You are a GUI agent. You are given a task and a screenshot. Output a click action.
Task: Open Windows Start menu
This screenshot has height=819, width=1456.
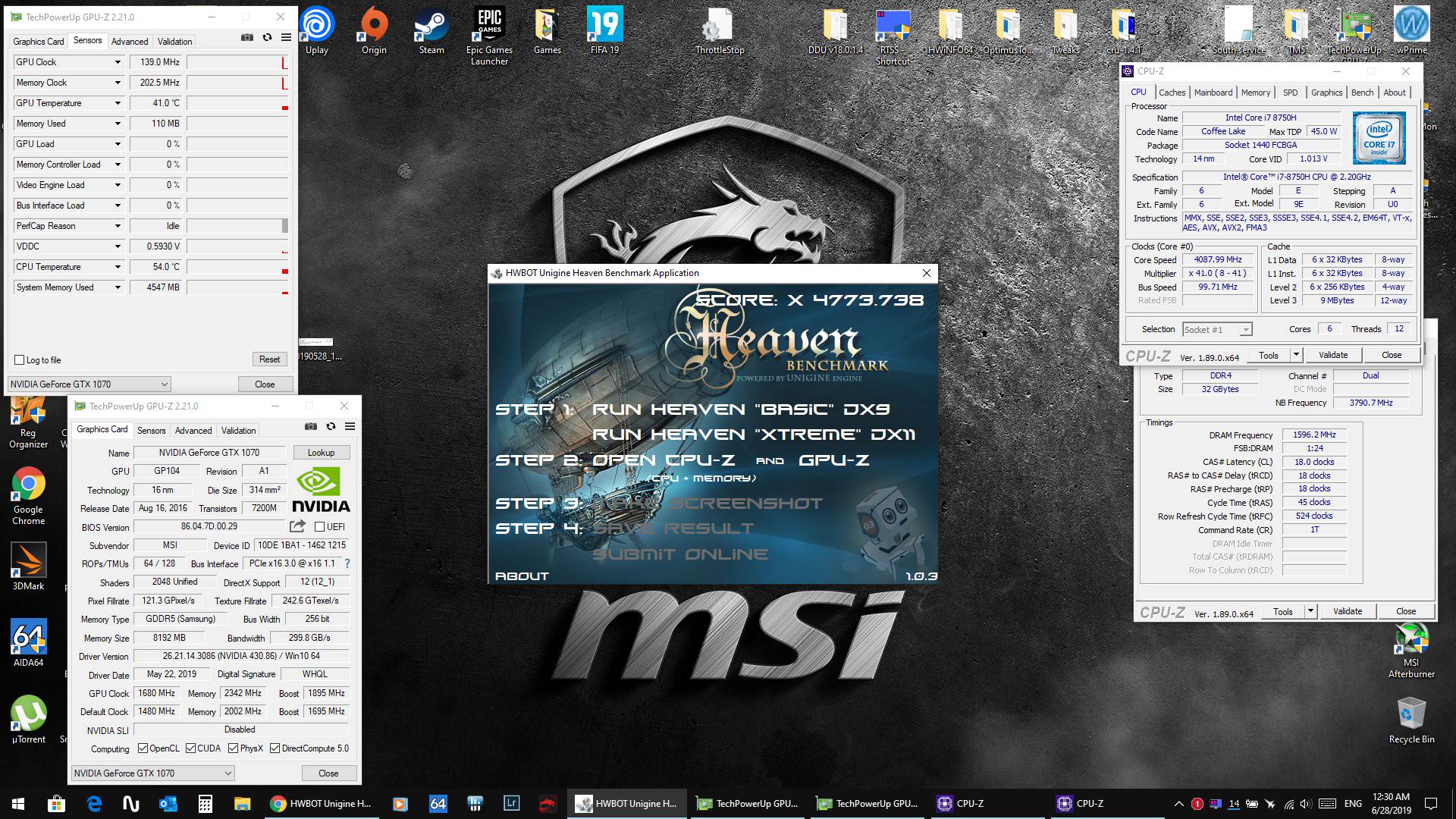tap(18, 804)
